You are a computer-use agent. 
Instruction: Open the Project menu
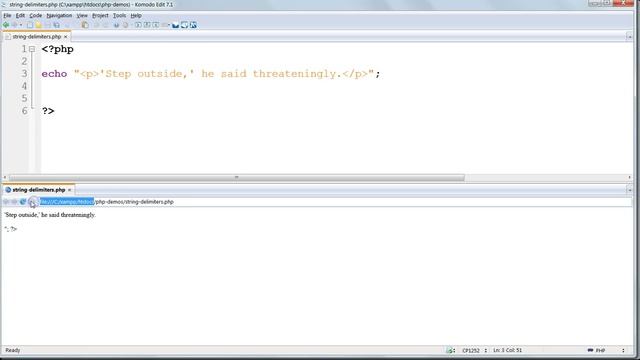pos(100,16)
